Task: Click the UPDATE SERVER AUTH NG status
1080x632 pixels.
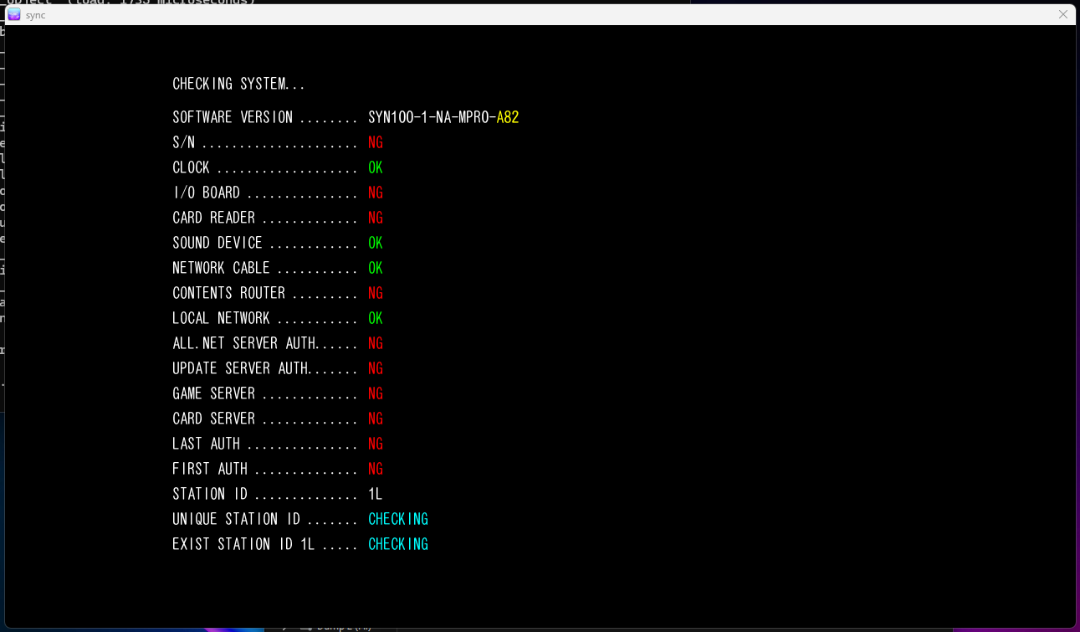Action: 375,368
